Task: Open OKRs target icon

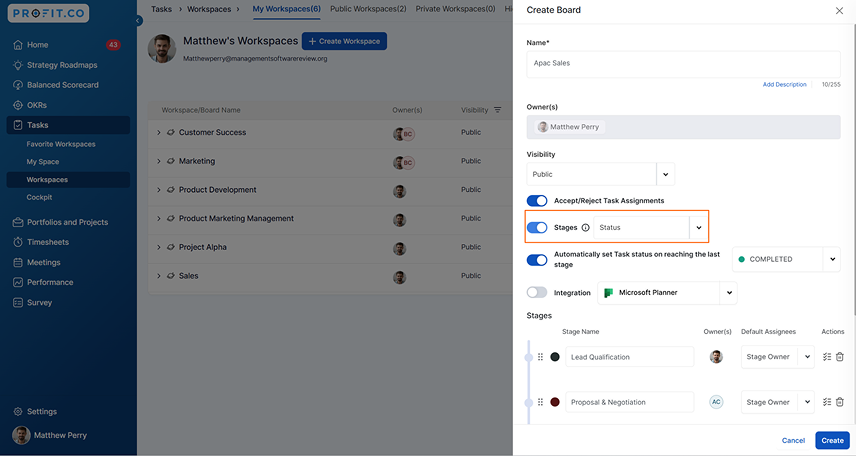Action: tap(18, 105)
